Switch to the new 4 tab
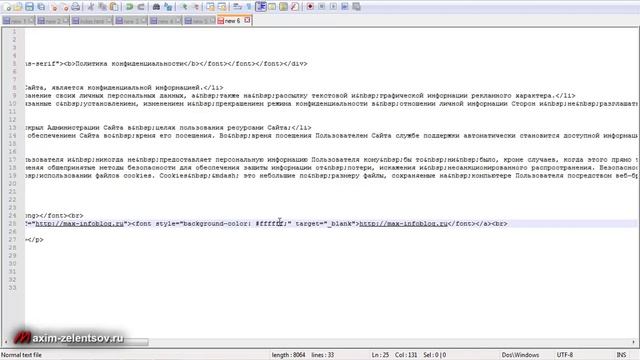This screenshot has width=640, height=360. (165, 20)
